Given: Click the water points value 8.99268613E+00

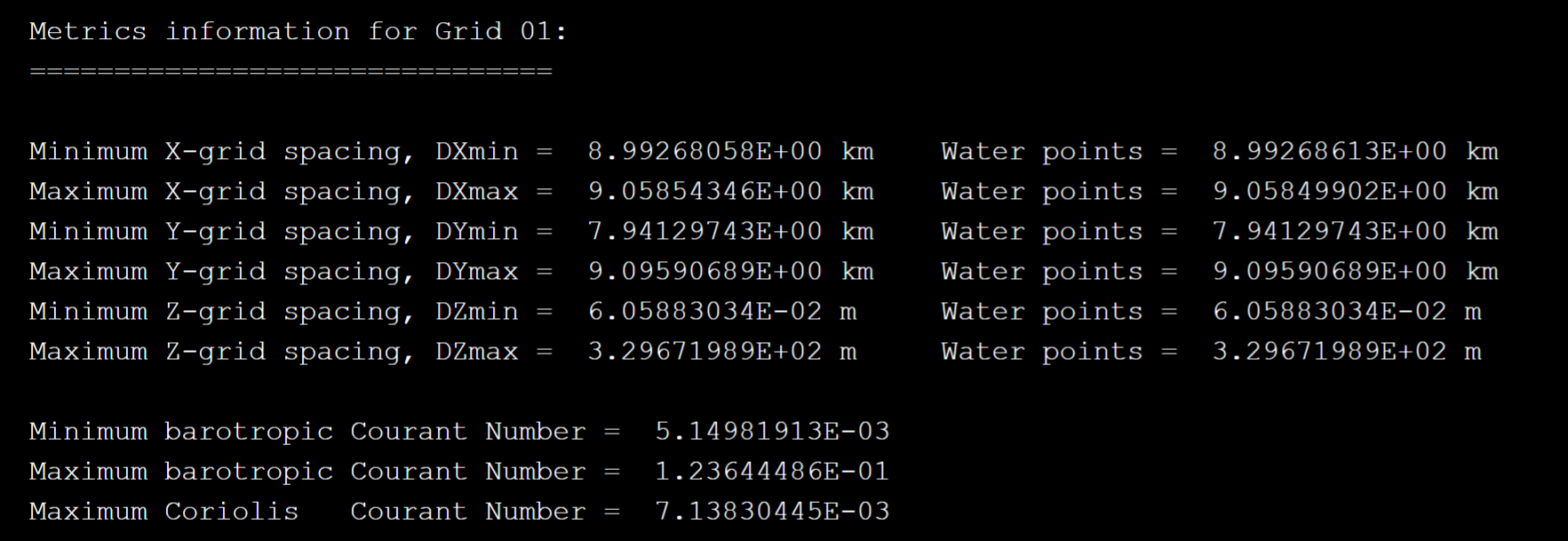Looking at the screenshot, I should click(x=1329, y=152).
